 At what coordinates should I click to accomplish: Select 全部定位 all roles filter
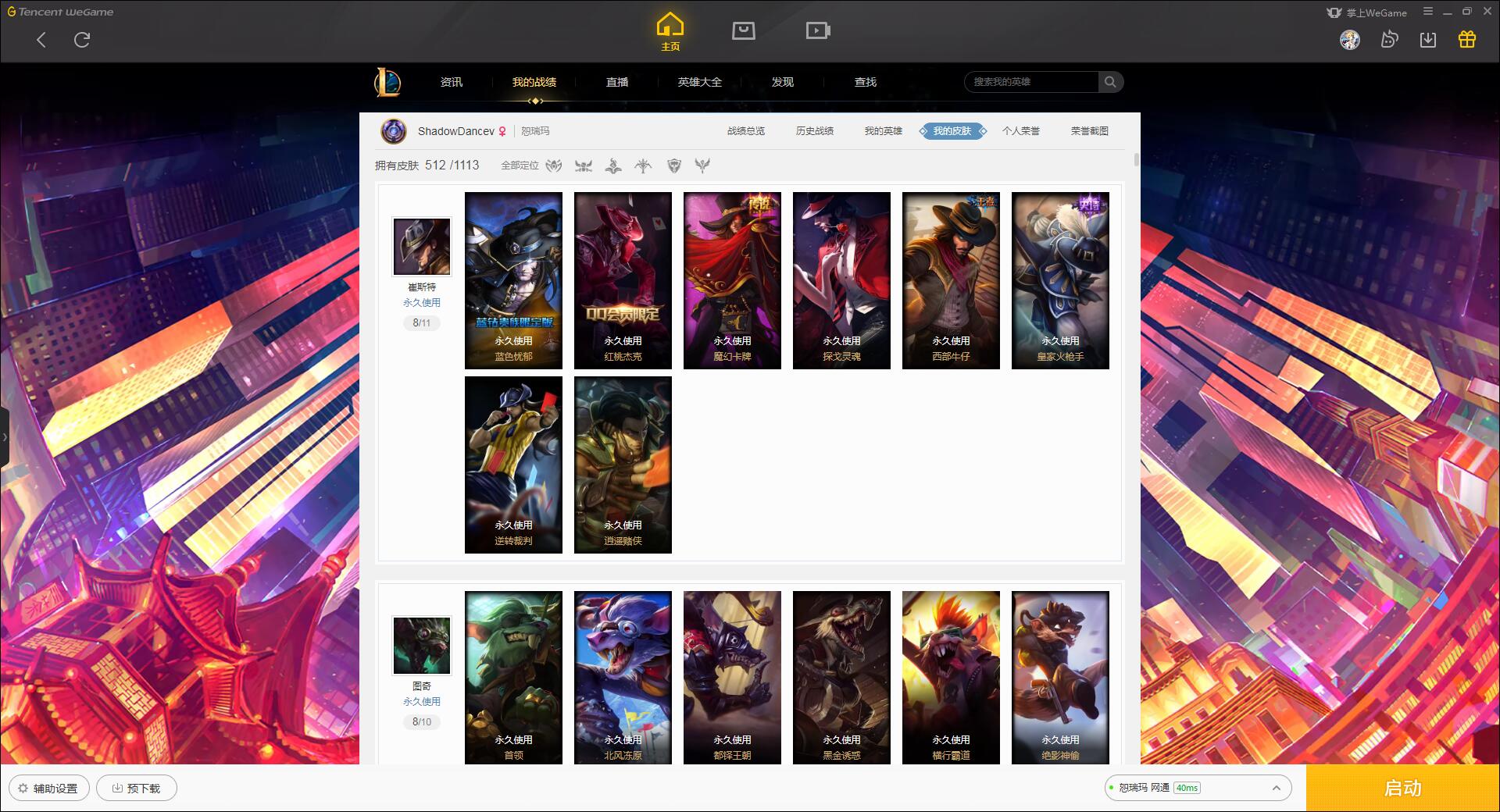coord(520,166)
